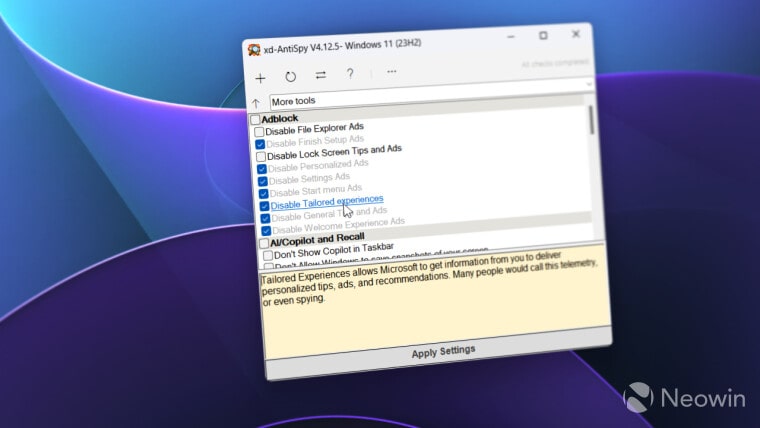Click the Don't Show Copilot in Taskbar text
The width and height of the screenshot is (760, 428).
334,251
